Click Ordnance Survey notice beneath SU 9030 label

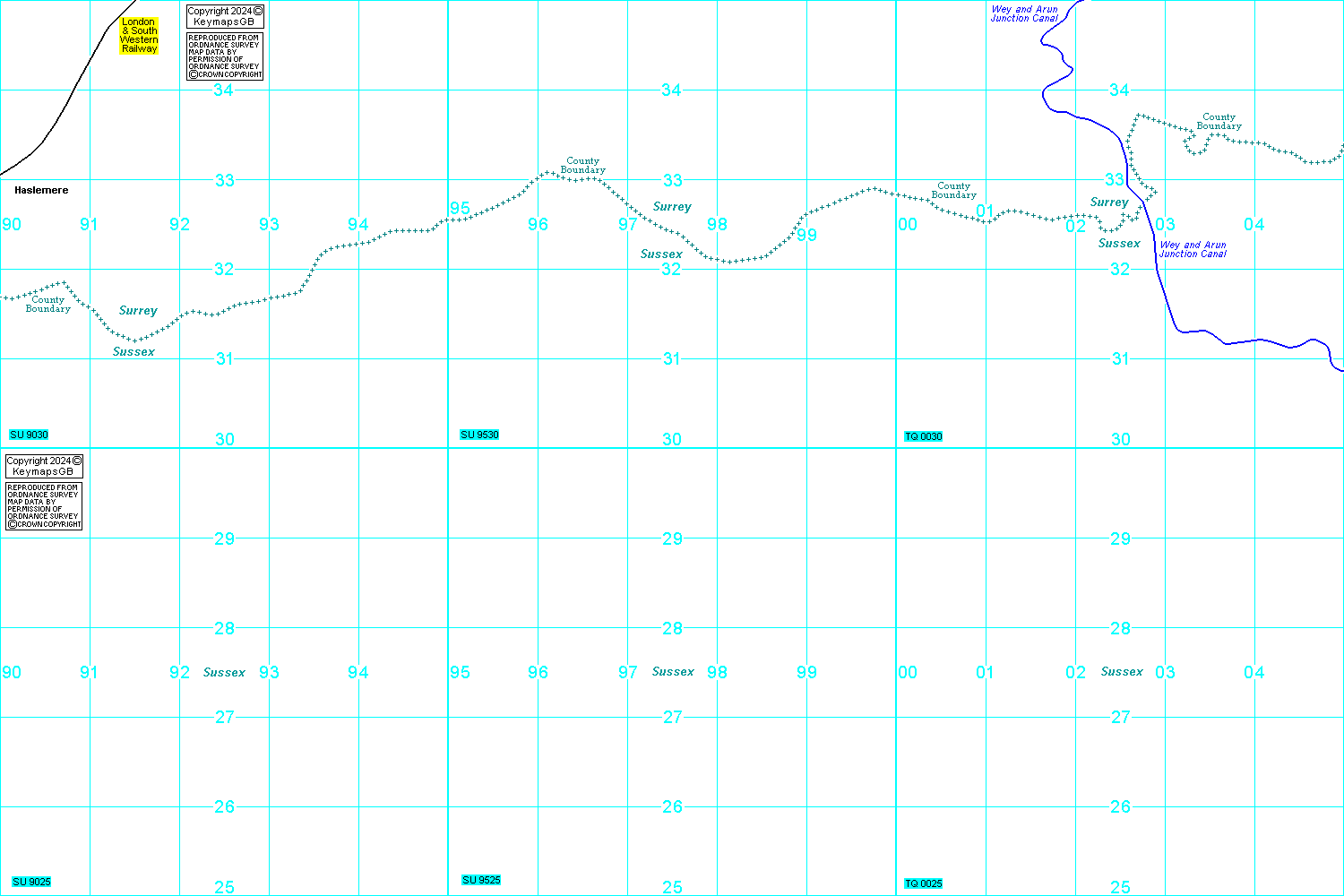pos(44,505)
